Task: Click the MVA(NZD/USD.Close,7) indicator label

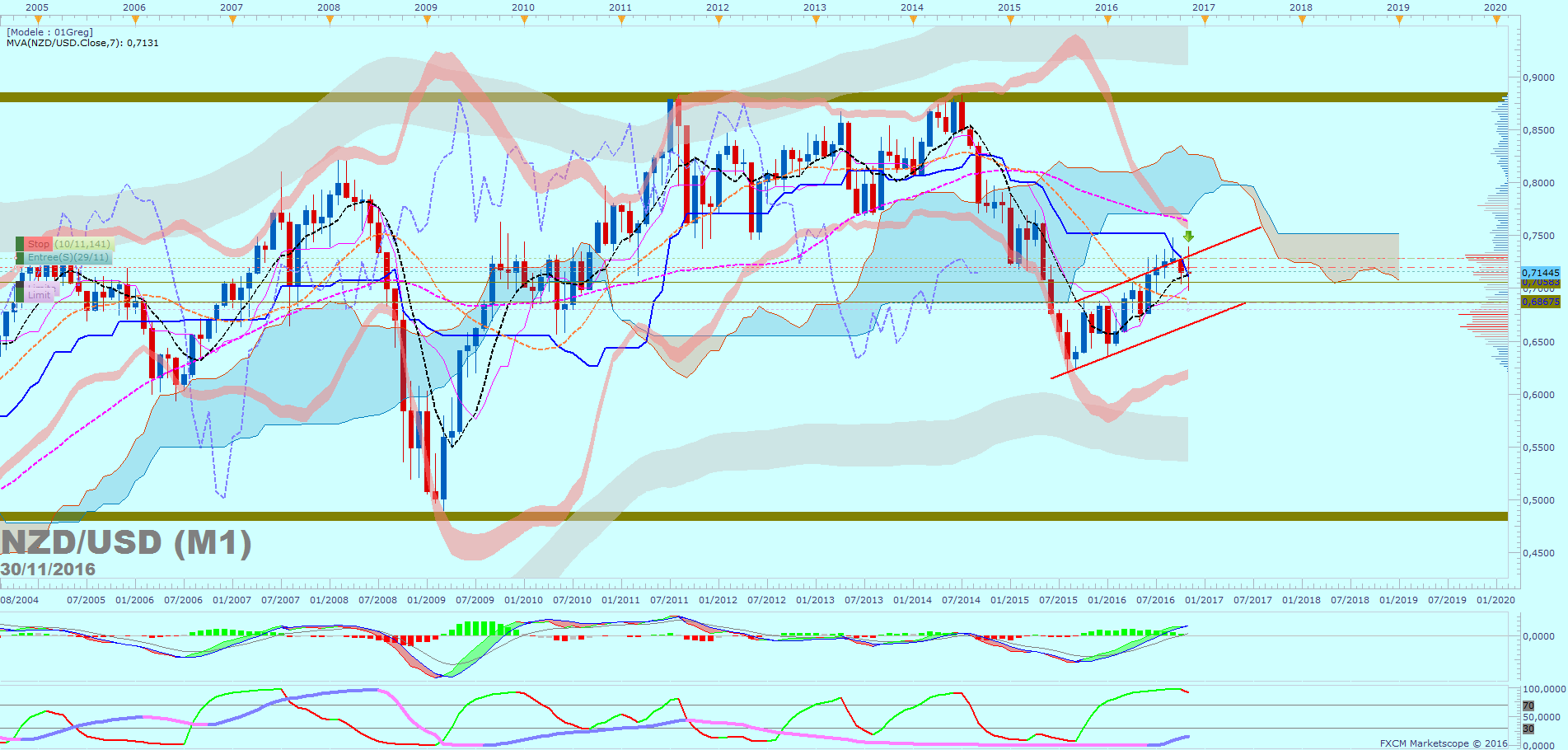Action: pos(82,43)
